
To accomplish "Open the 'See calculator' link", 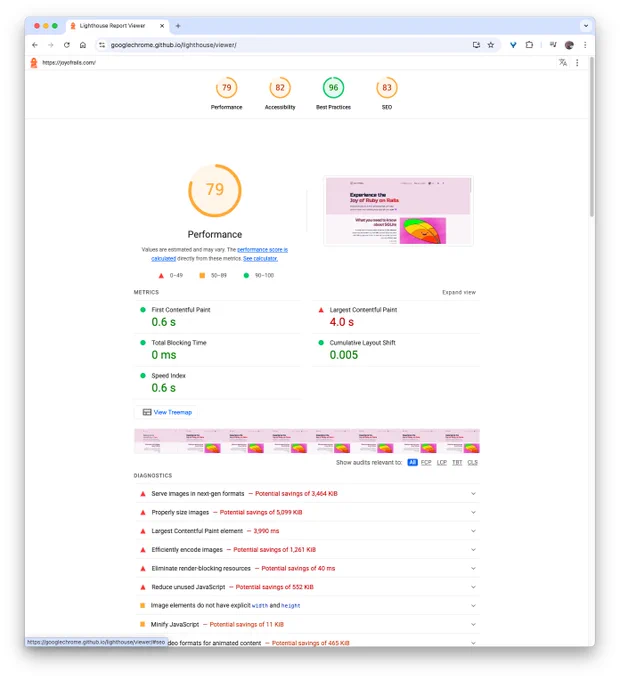I will (x=260, y=258).
